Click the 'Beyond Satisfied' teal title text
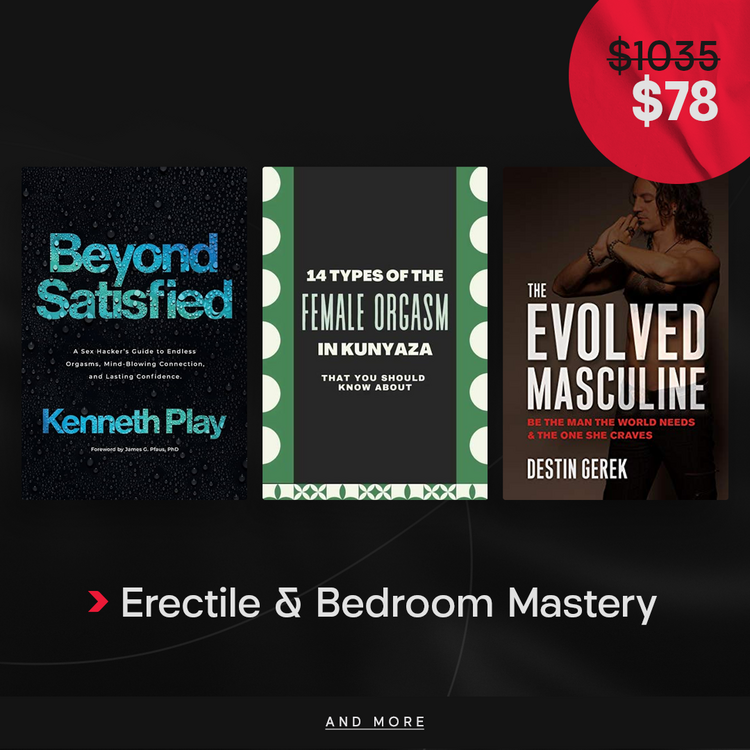The width and height of the screenshot is (750, 750). click(x=134, y=276)
